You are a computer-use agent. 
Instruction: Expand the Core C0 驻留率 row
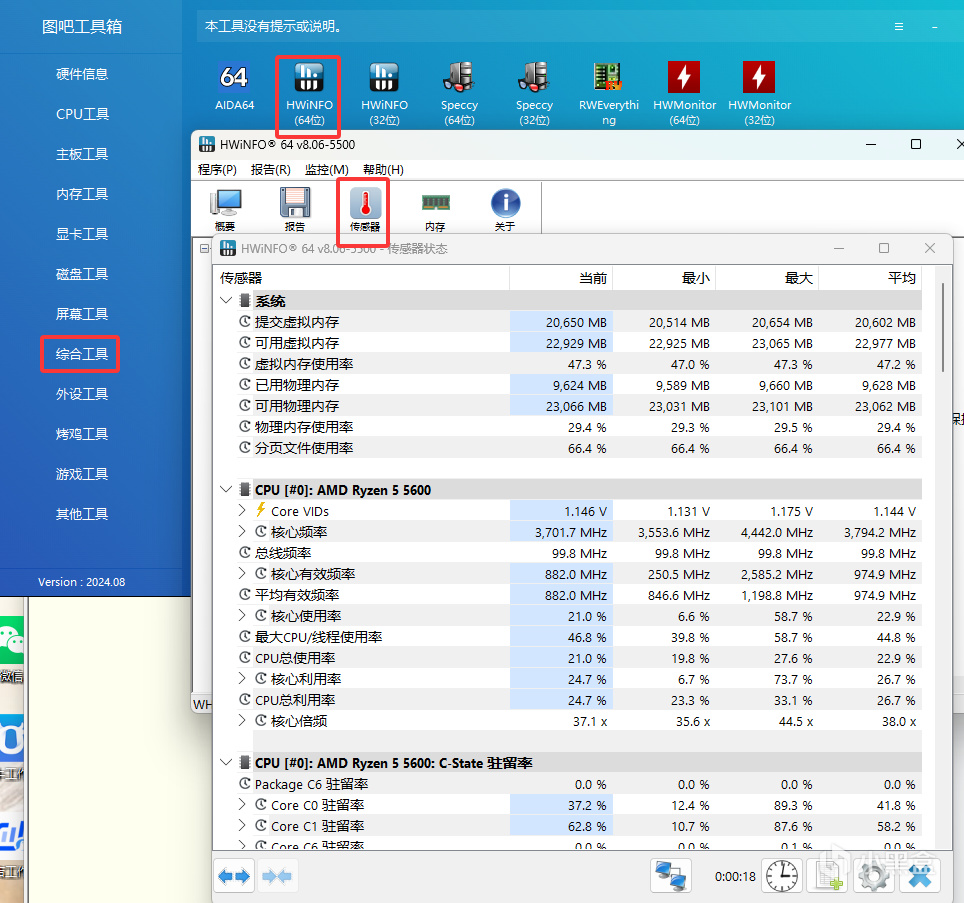pos(242,804)
